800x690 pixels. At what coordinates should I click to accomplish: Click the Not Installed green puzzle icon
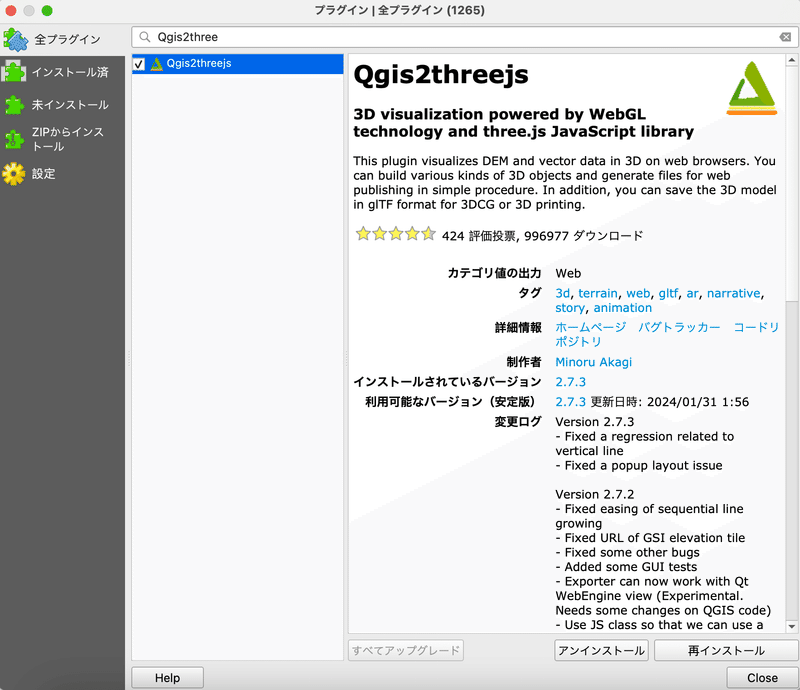[x=16, y=103]
